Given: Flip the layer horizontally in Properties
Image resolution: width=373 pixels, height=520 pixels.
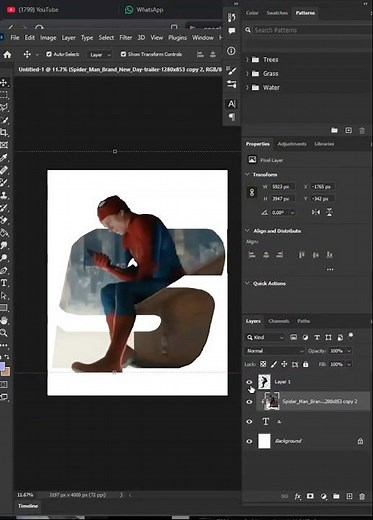Looking at the screenshot, I should pos(316,212).
